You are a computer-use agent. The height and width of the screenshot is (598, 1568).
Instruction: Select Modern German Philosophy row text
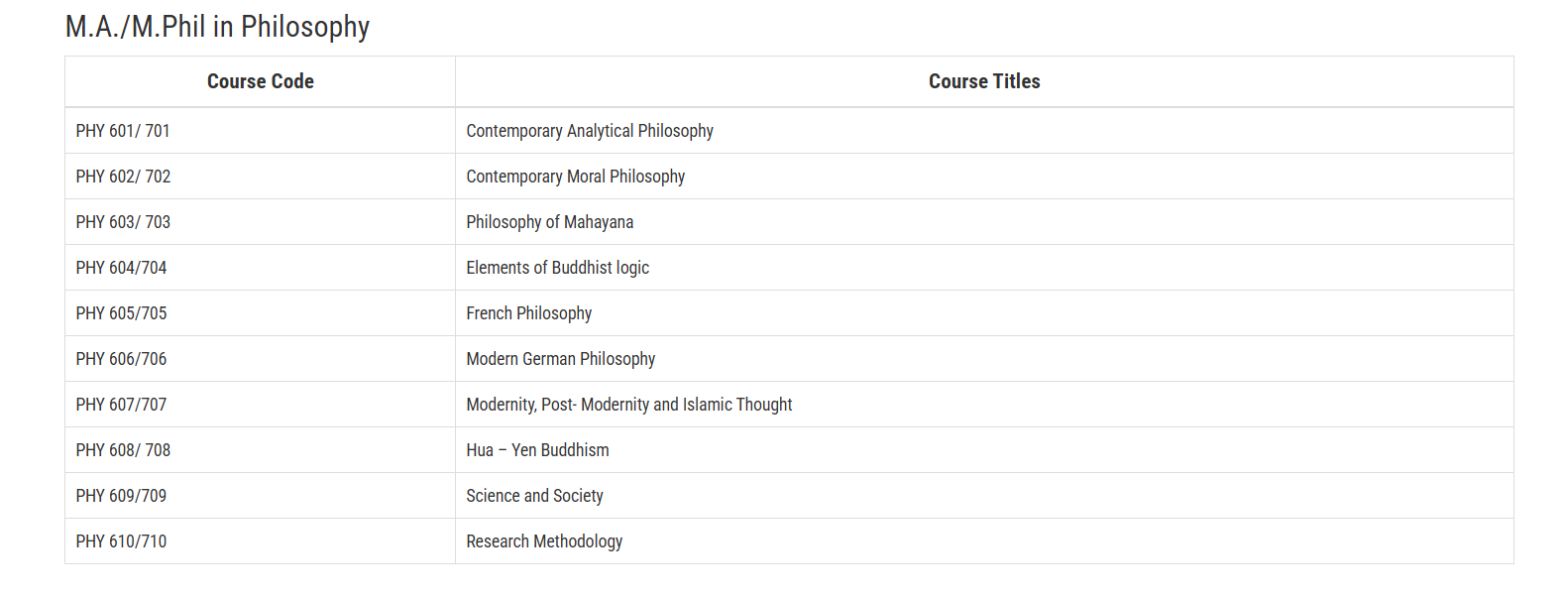pos(560,359)
